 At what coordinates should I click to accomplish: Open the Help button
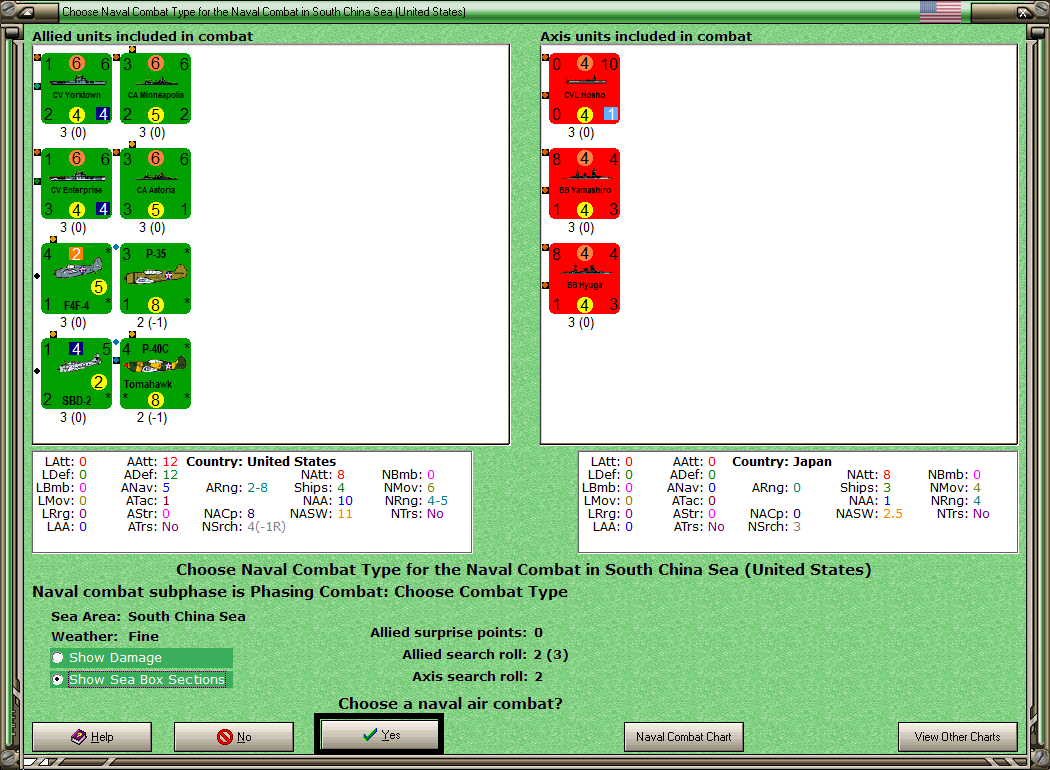[92, 737]
